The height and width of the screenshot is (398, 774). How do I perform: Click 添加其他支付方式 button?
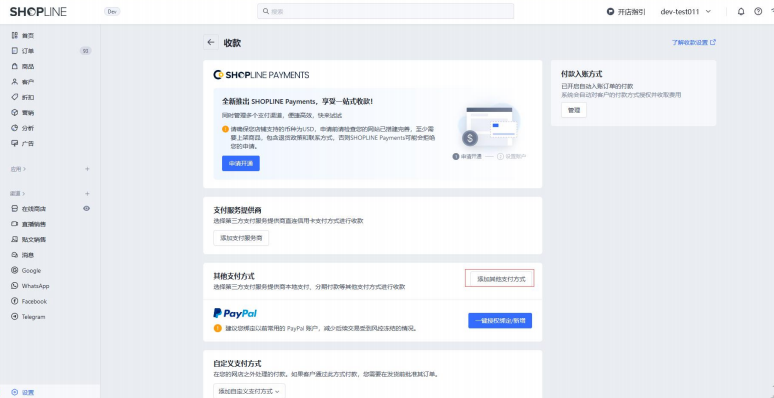coord(501,279)
